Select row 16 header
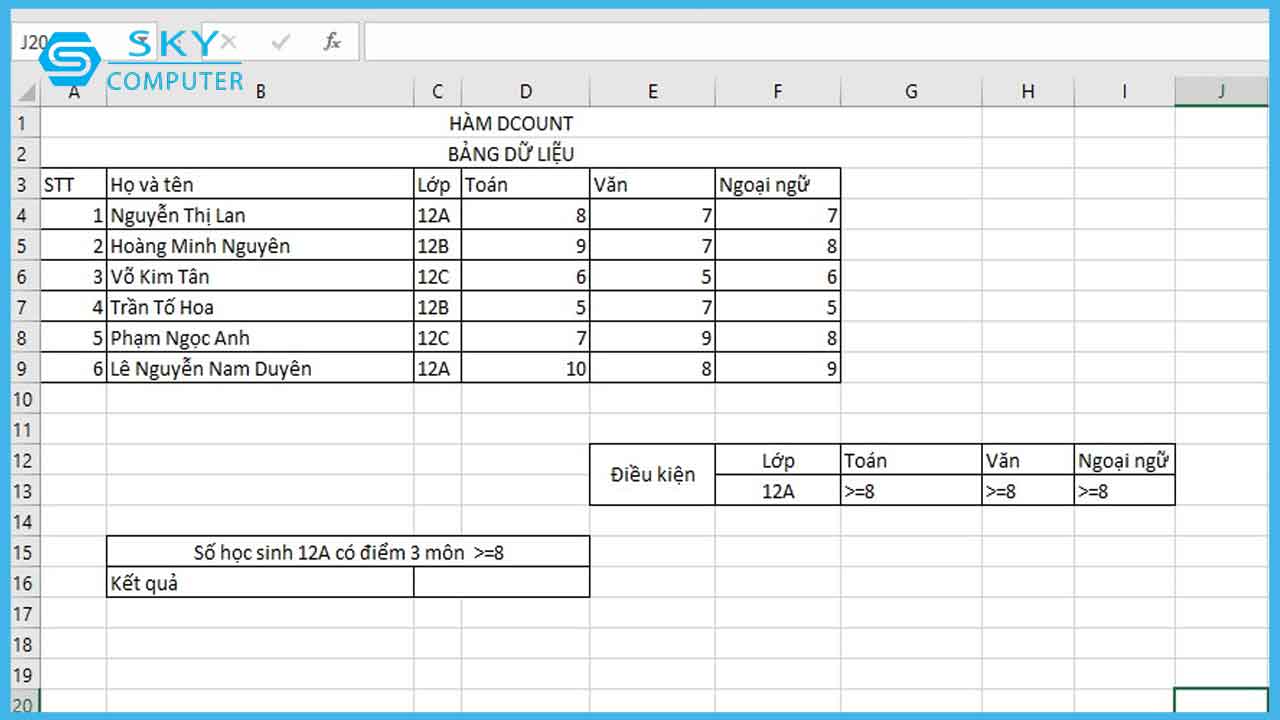Screen dimensions: 1280x720 tap(26, 583)
